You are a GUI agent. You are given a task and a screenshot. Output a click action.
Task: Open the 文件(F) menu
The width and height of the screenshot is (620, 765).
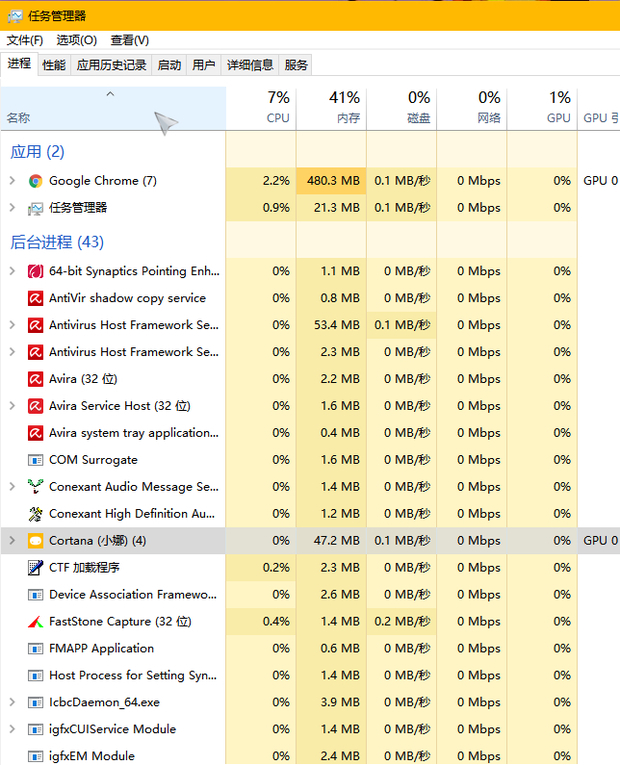pyautogui.click(x=25, y=40)
